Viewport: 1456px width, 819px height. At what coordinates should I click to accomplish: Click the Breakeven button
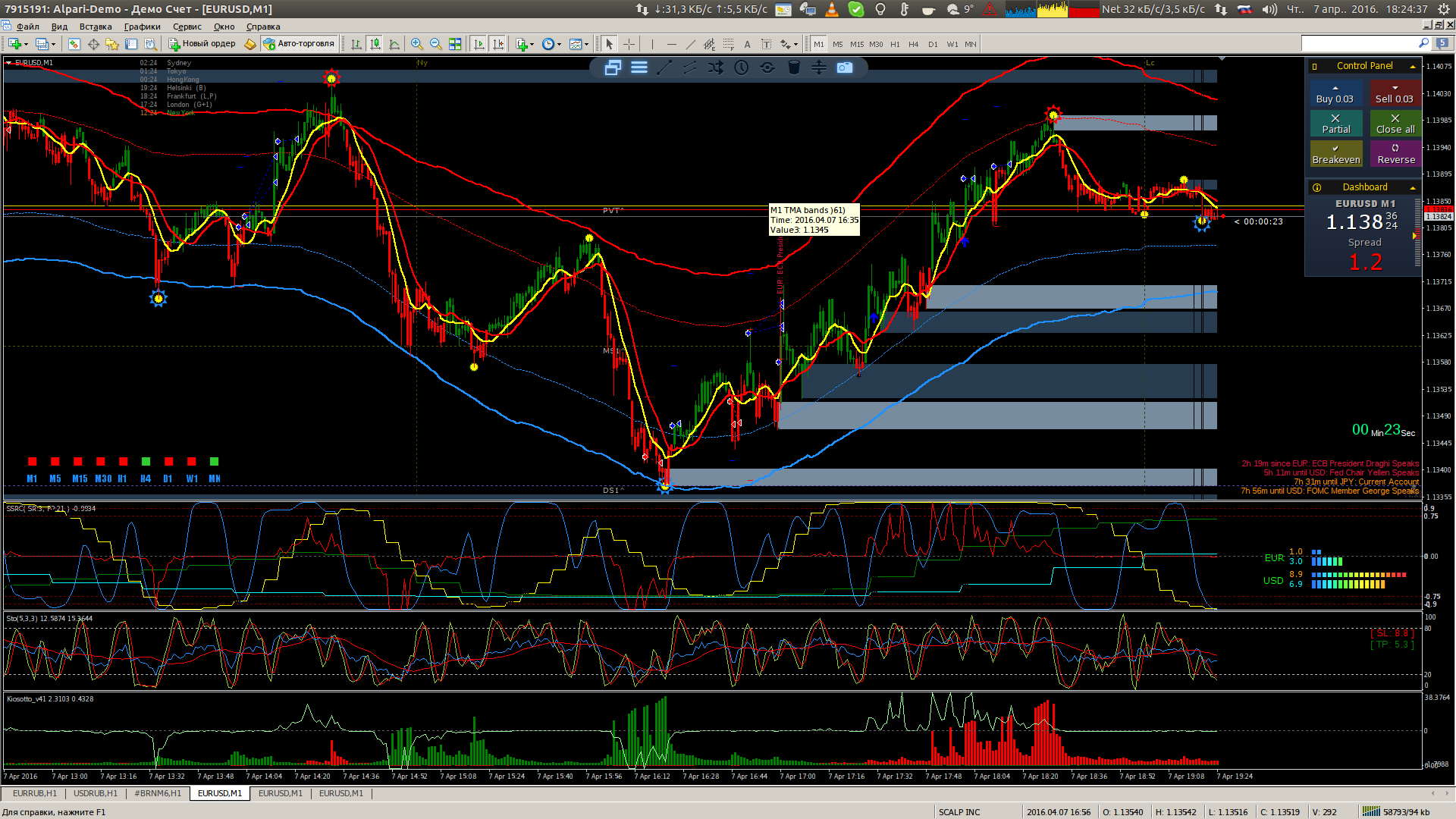point(1336,154)
